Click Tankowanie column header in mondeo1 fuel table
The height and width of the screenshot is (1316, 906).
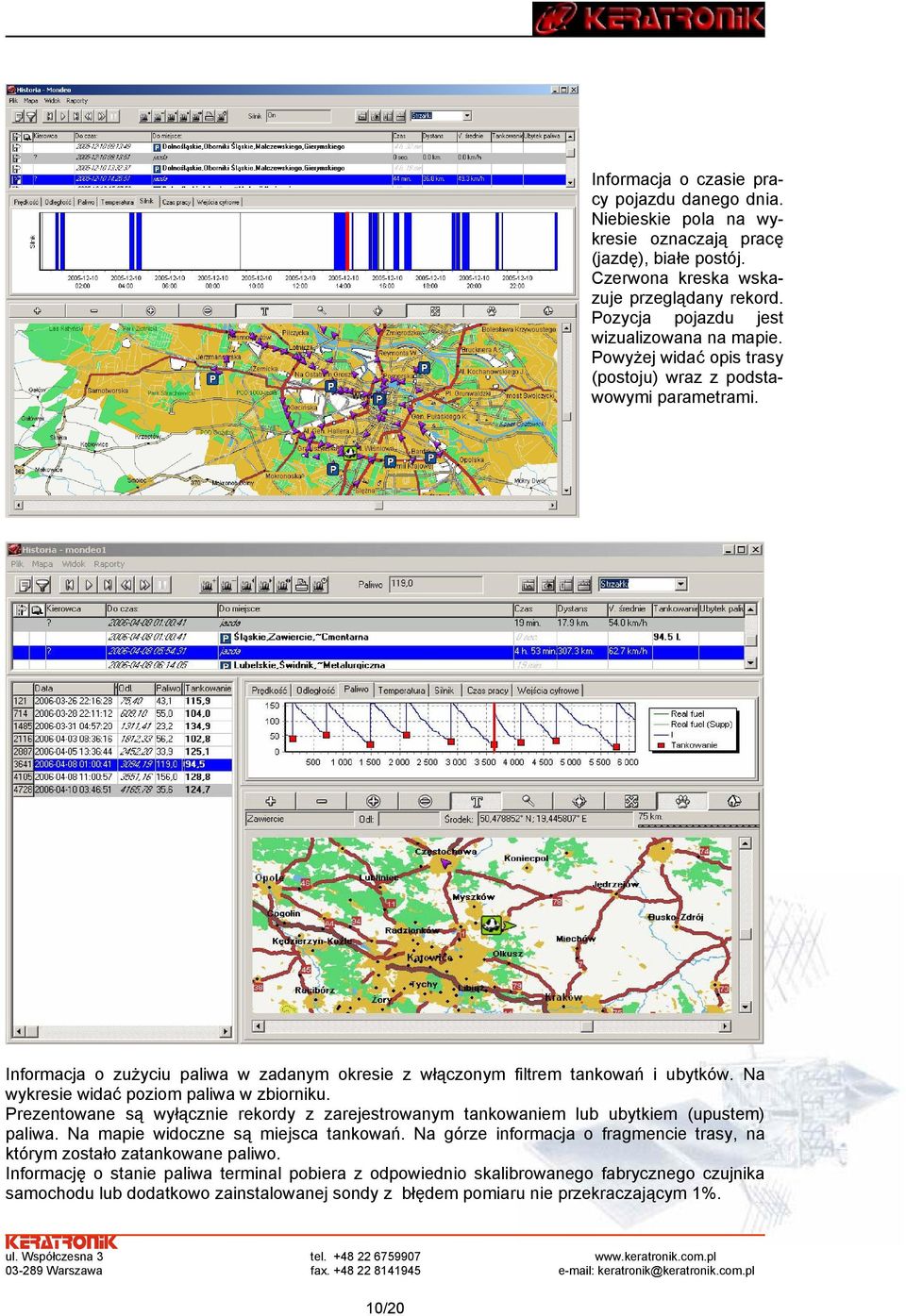pos(208,689)
